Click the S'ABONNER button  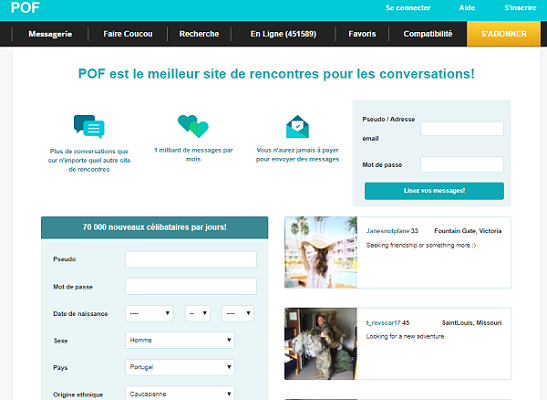tap(504, 34)
